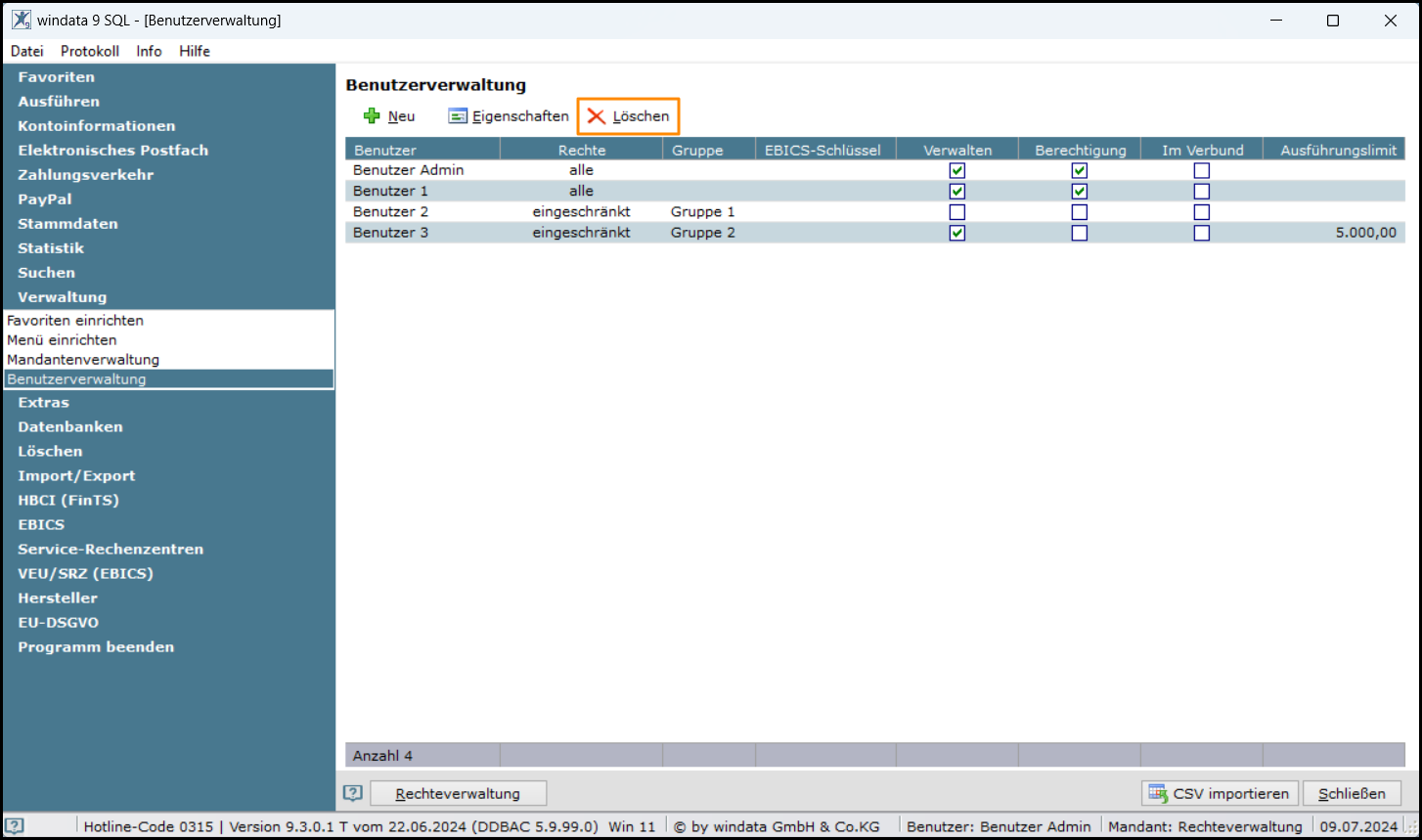Open the Info menu
This screenshot has height=840, width=1422.
pyautogui.click(x=149, y=51)
